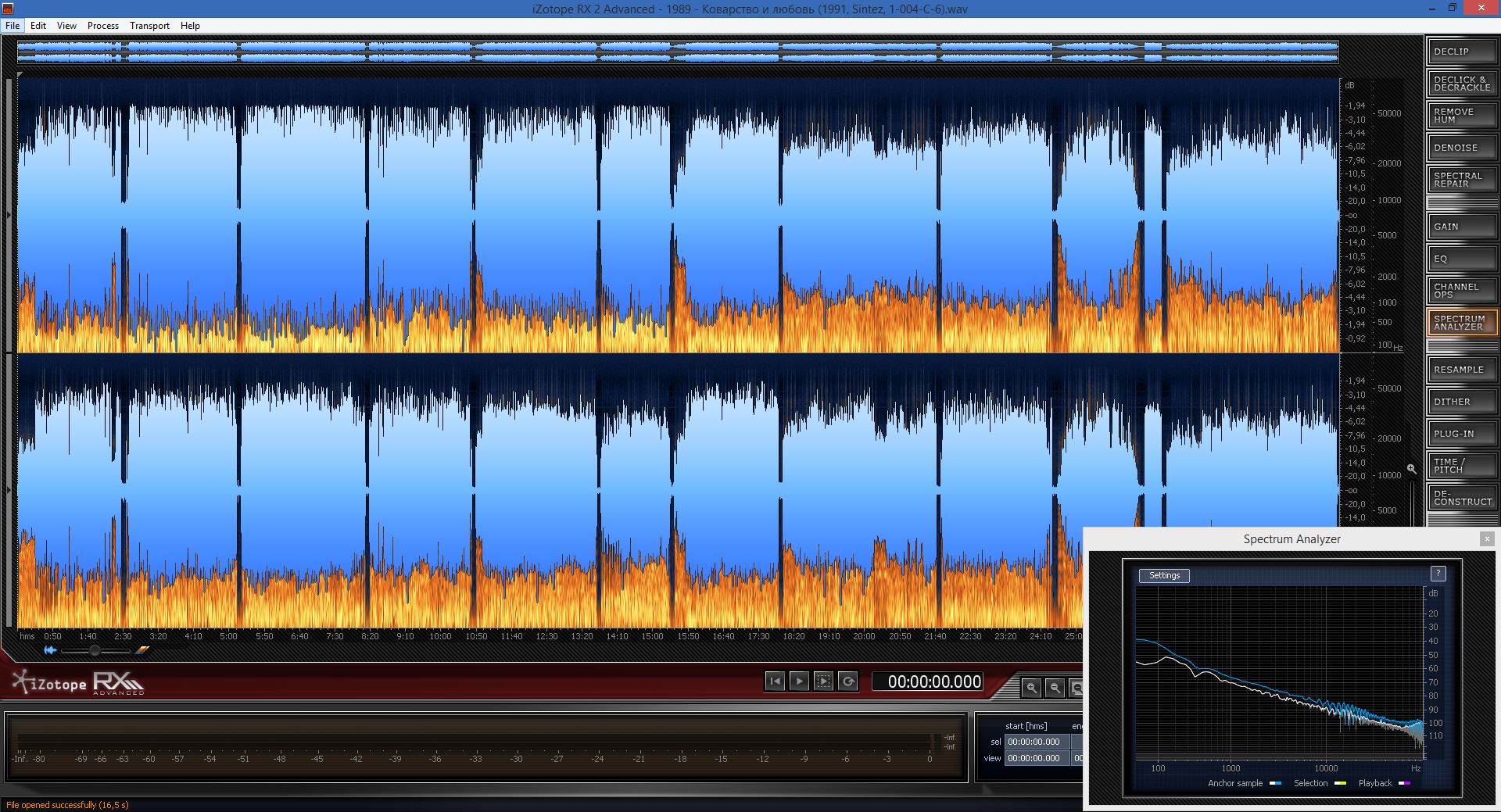The image size is (1501, 812).
Task: Restore down the iZotope RX window
Action: coord(1452,8)
